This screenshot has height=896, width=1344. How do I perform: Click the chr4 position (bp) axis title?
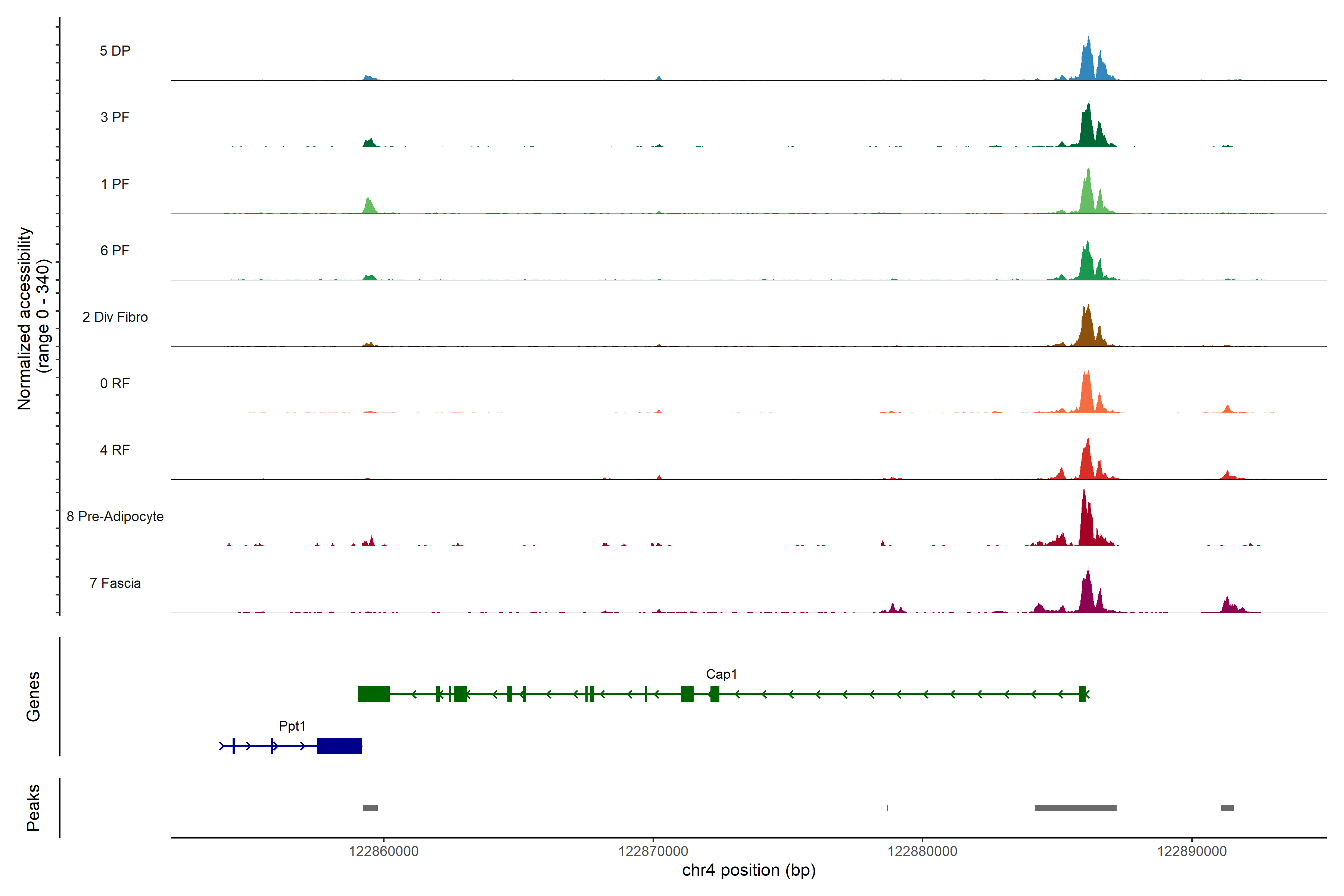[749, 870]
